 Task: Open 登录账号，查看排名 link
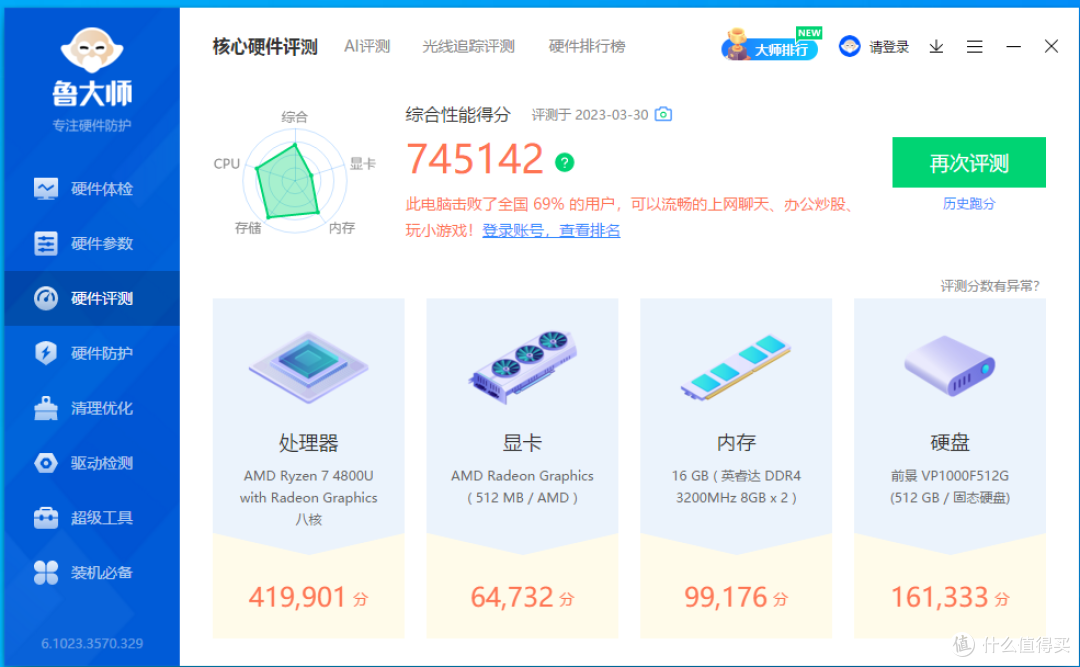(x=551, y=230)
